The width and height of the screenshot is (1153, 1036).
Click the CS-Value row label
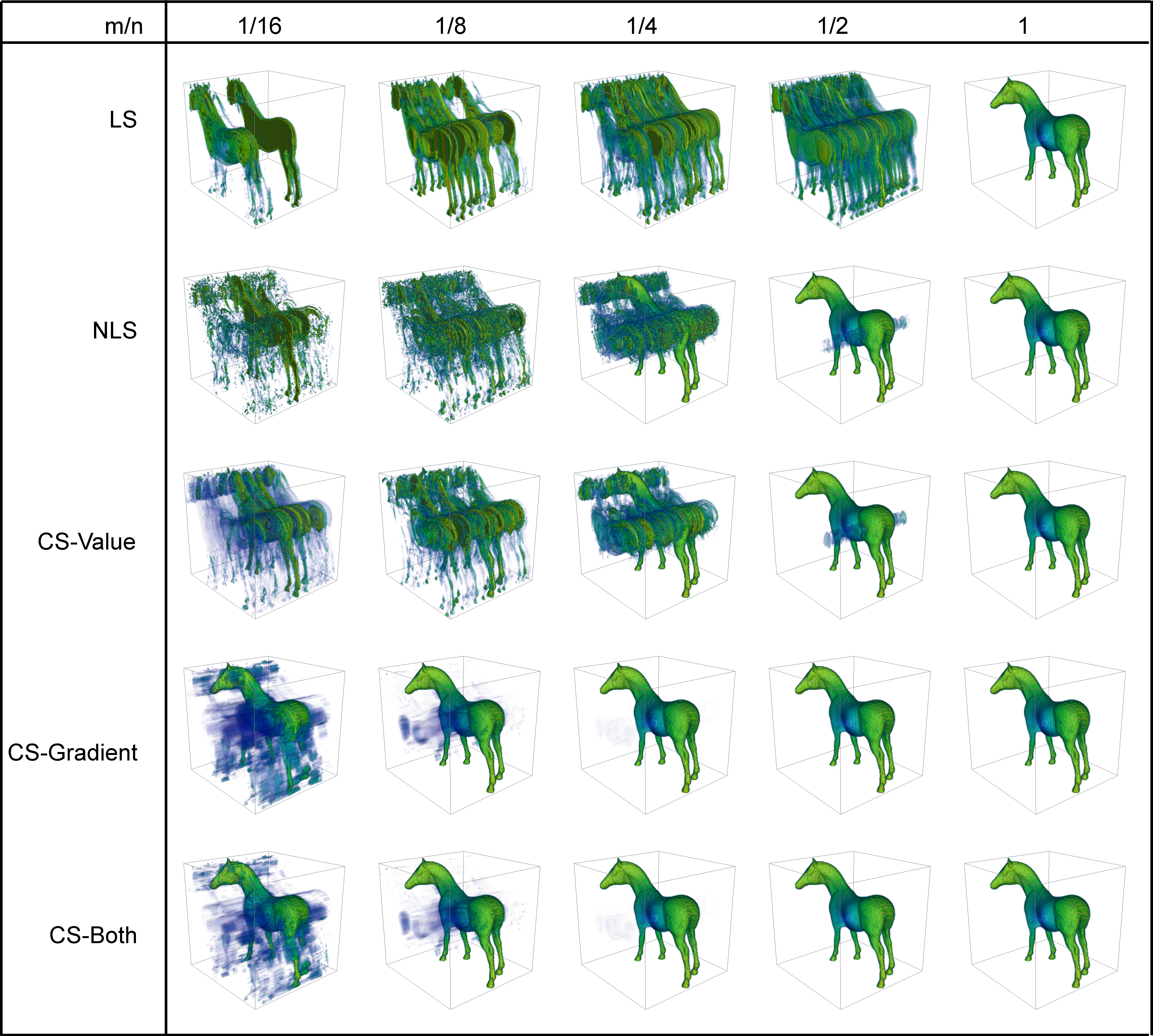87,542
